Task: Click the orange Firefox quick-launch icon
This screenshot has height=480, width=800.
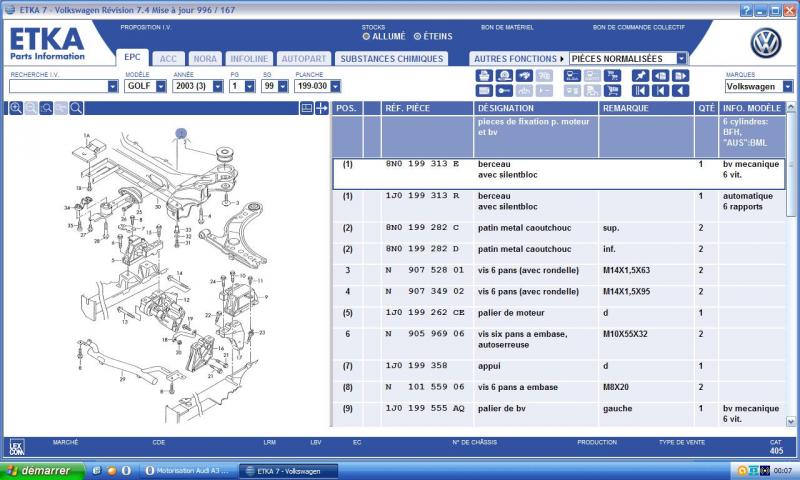Action: (x=111, y=471)
